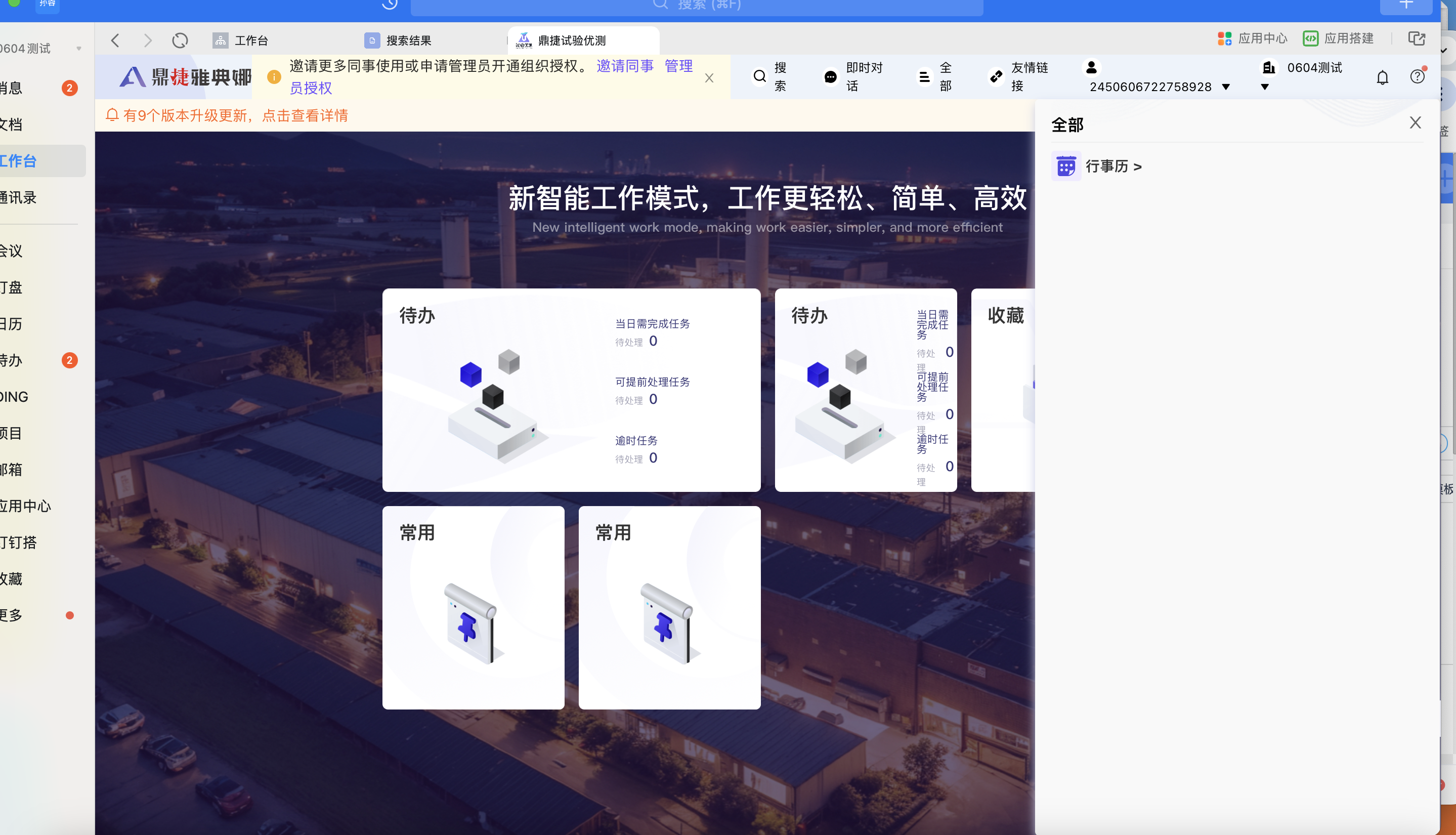View the 9 version upgrade details notice
The image size is (1456, 835).
(x=227, y=115)
